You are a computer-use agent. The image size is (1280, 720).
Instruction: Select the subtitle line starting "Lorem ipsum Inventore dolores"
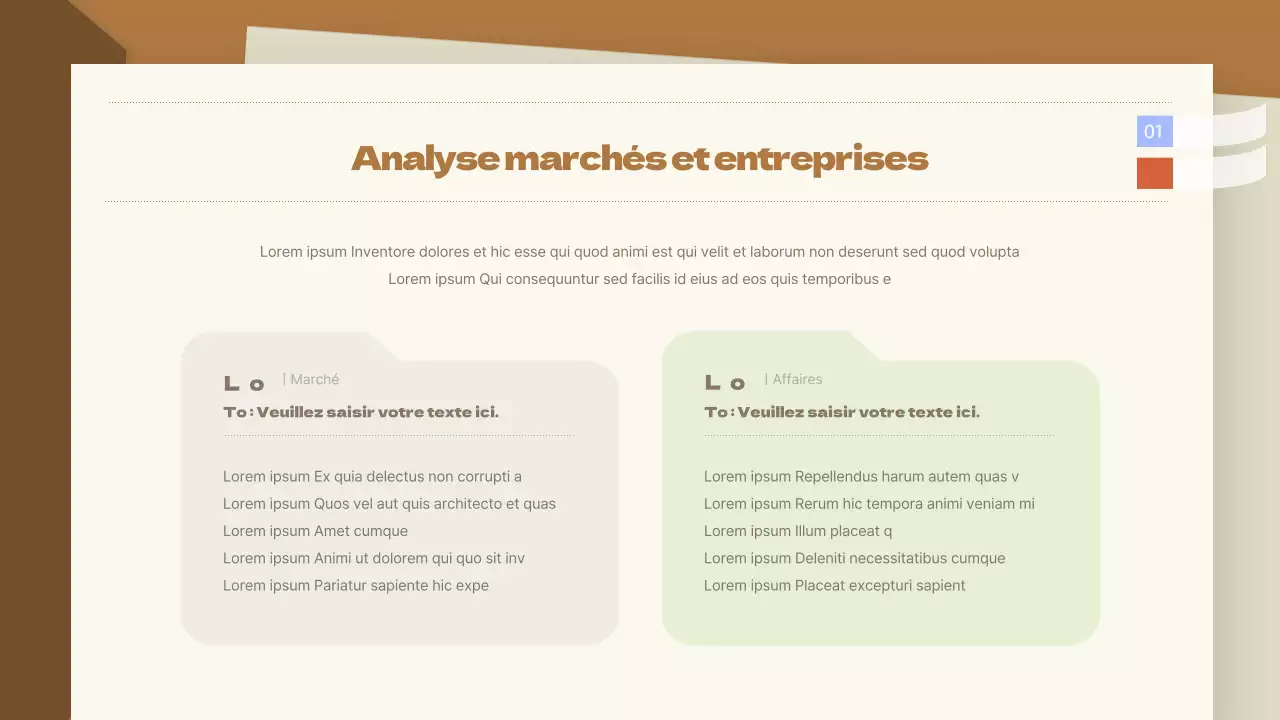click(639, 252)
